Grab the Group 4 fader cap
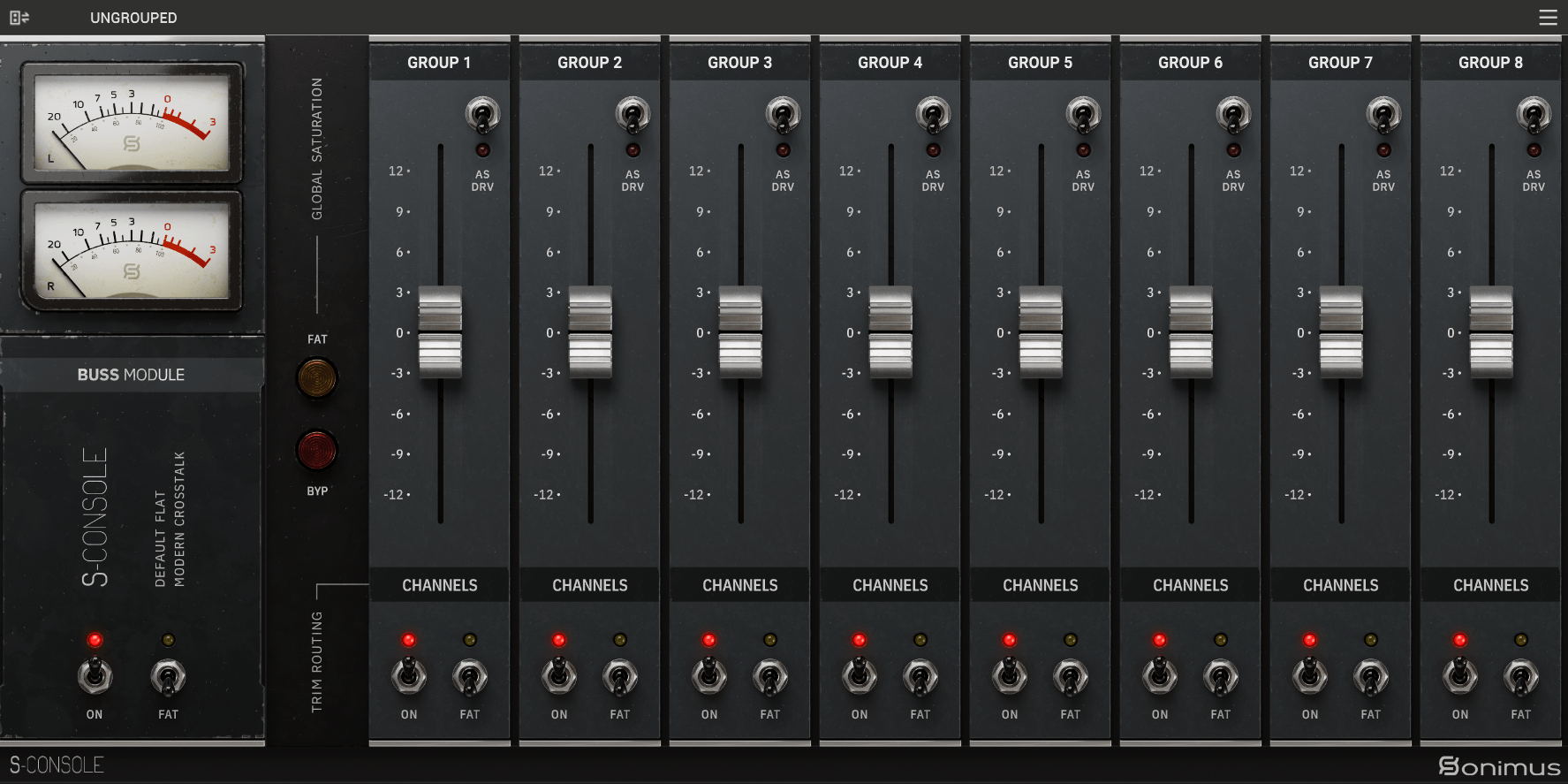The width and height of the screenshot is (1568, 784). tap(890, 332)
